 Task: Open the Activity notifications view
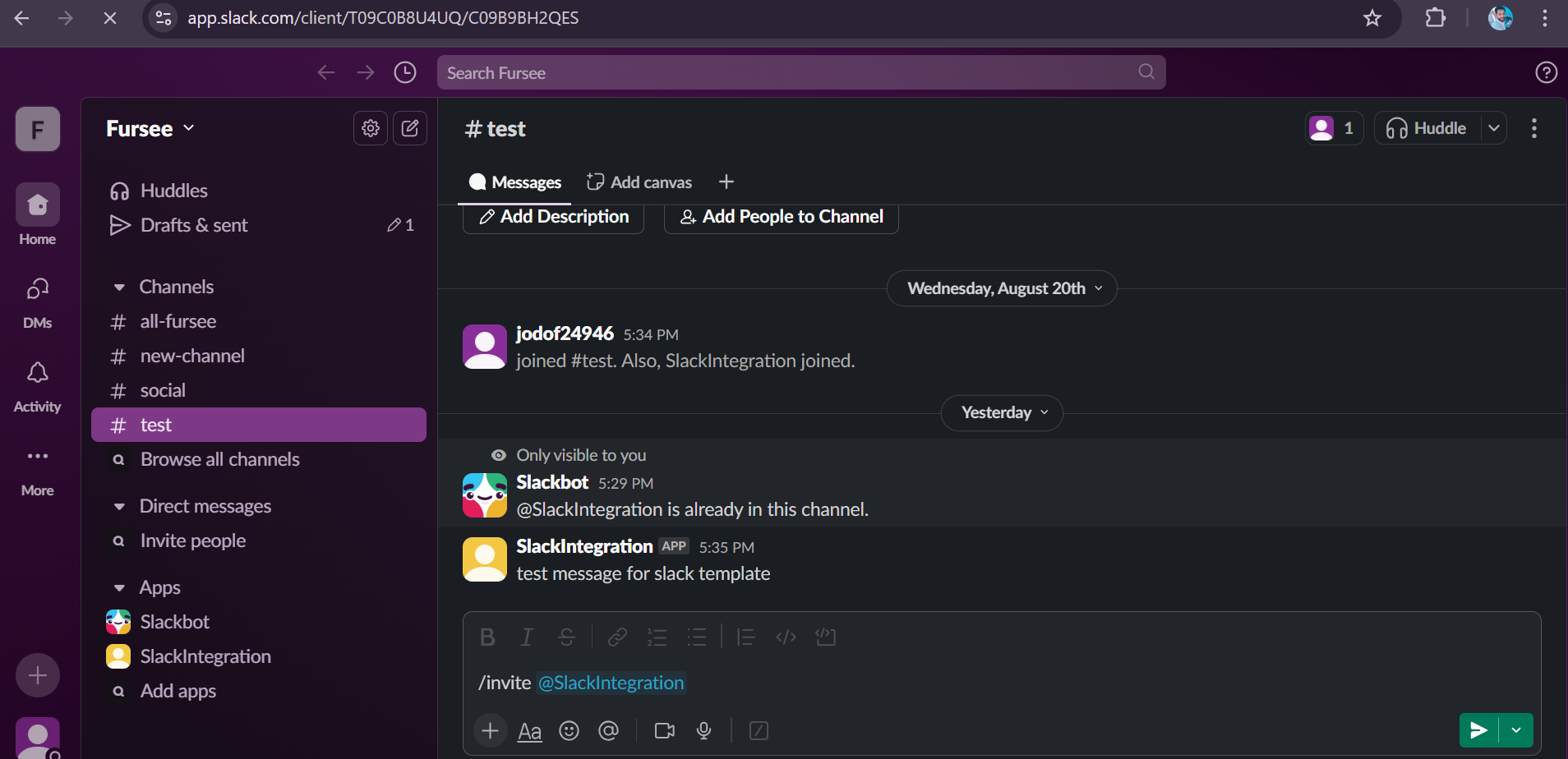click(x=38, y=386)
